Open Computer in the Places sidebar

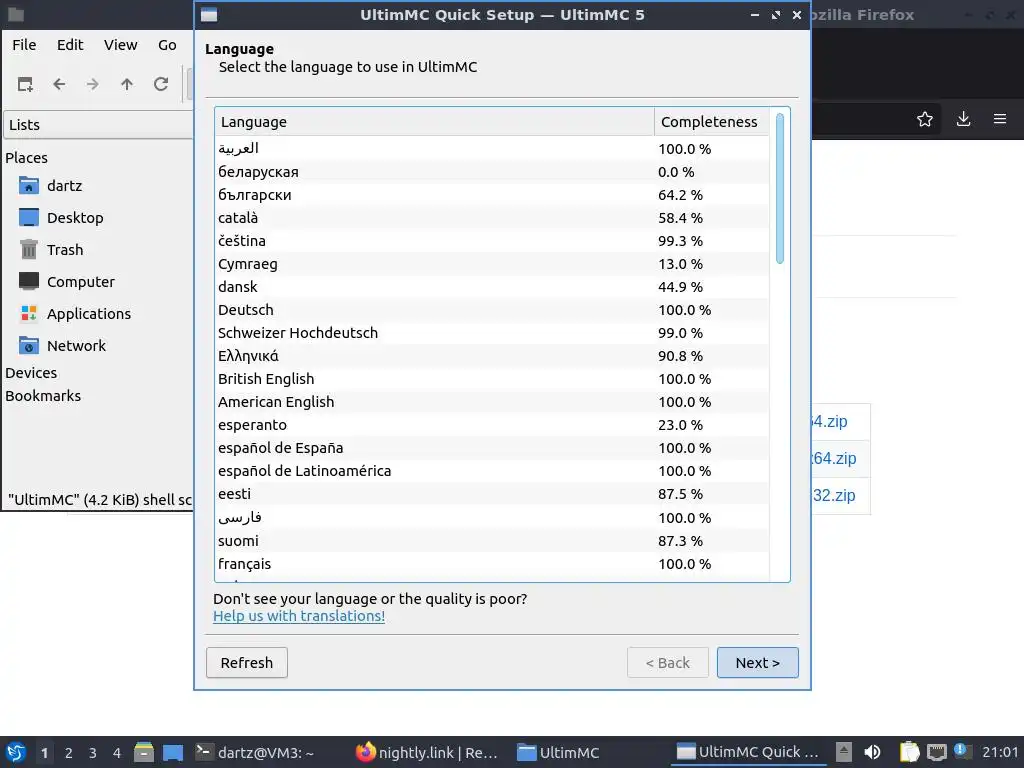(x=67, y=281)
